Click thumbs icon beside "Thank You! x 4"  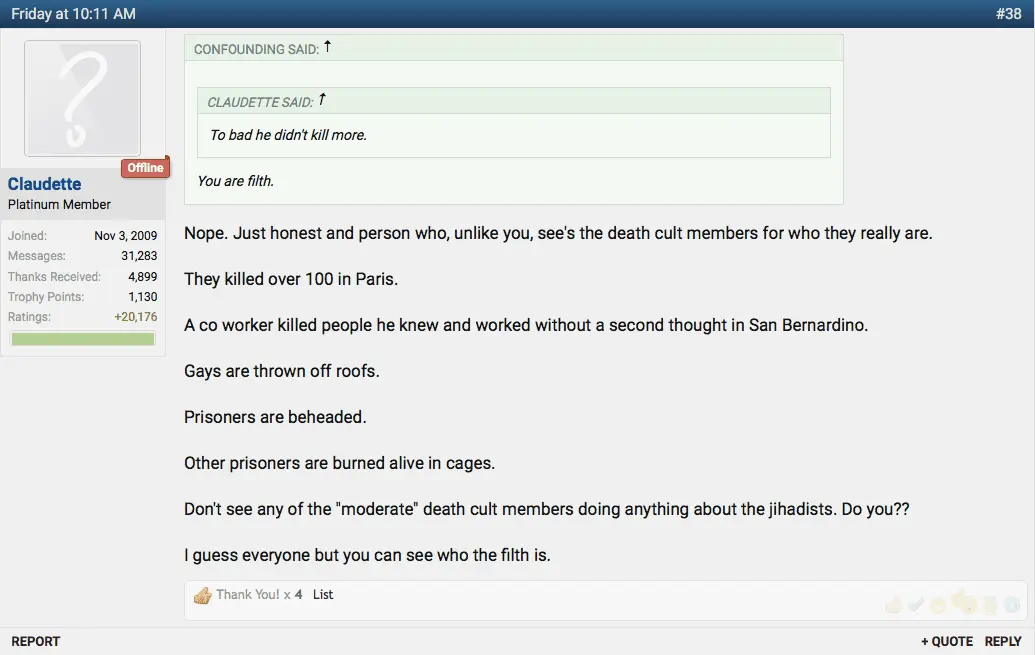coord(203,595)
